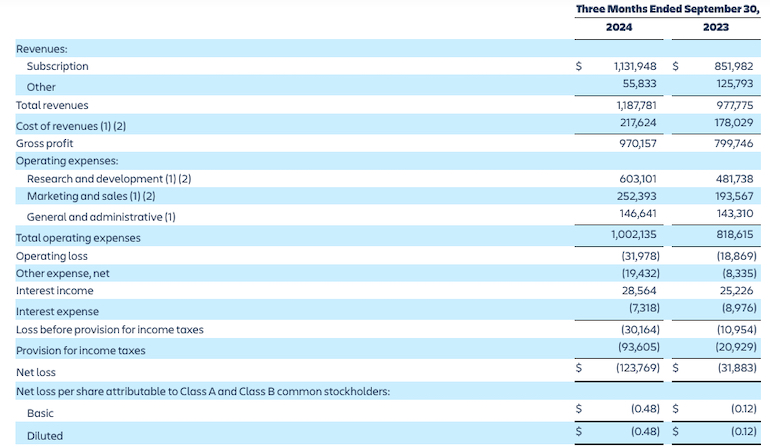The width and height of the screenshot is (770, 447).
Task: Click the 'Cost of revenues (1) (2)' label
Action: click(71, 126)
